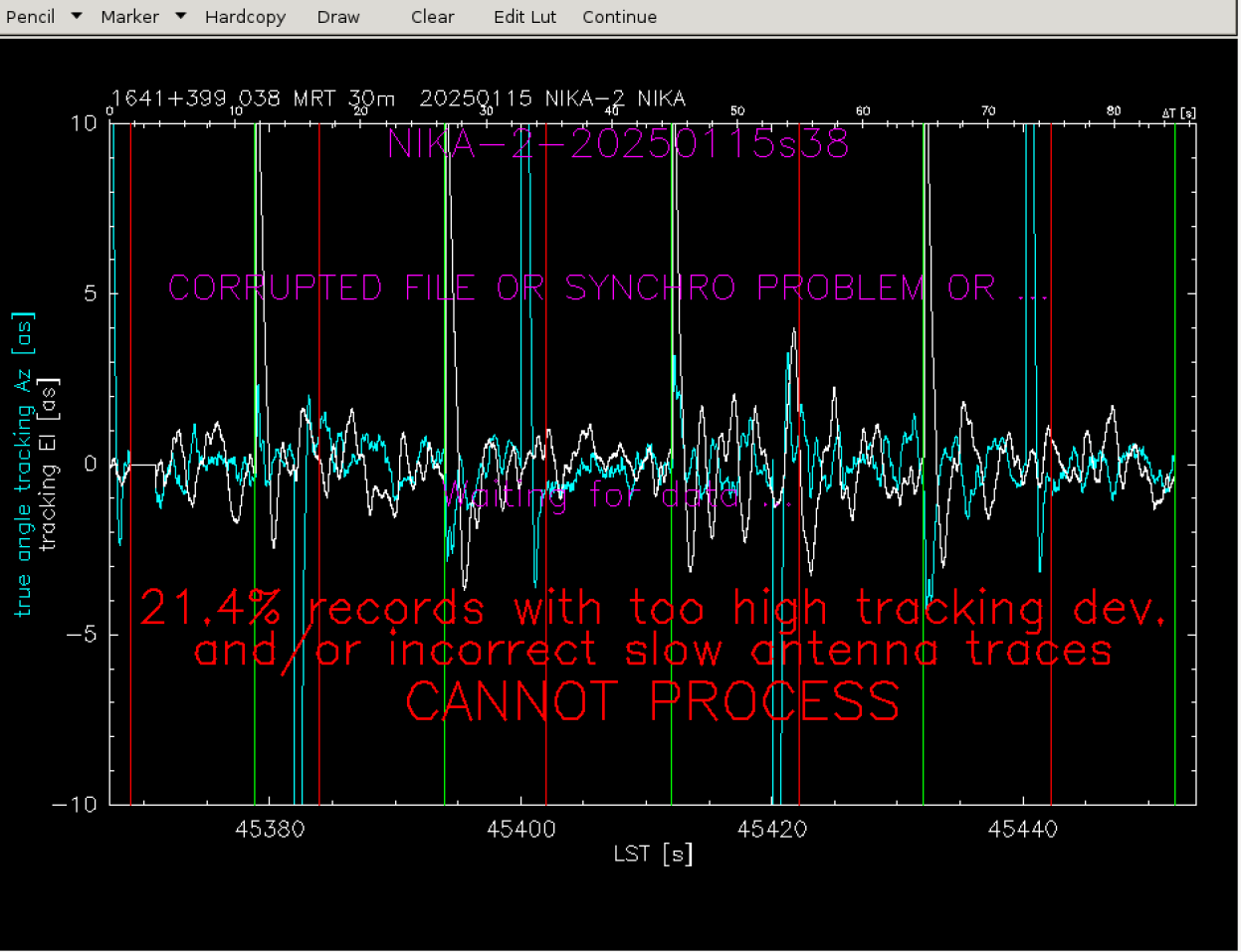This screenshot has height=952, width=1241.
Task: Click the 45440 x-axis tick label
Action: [1022, 830]
